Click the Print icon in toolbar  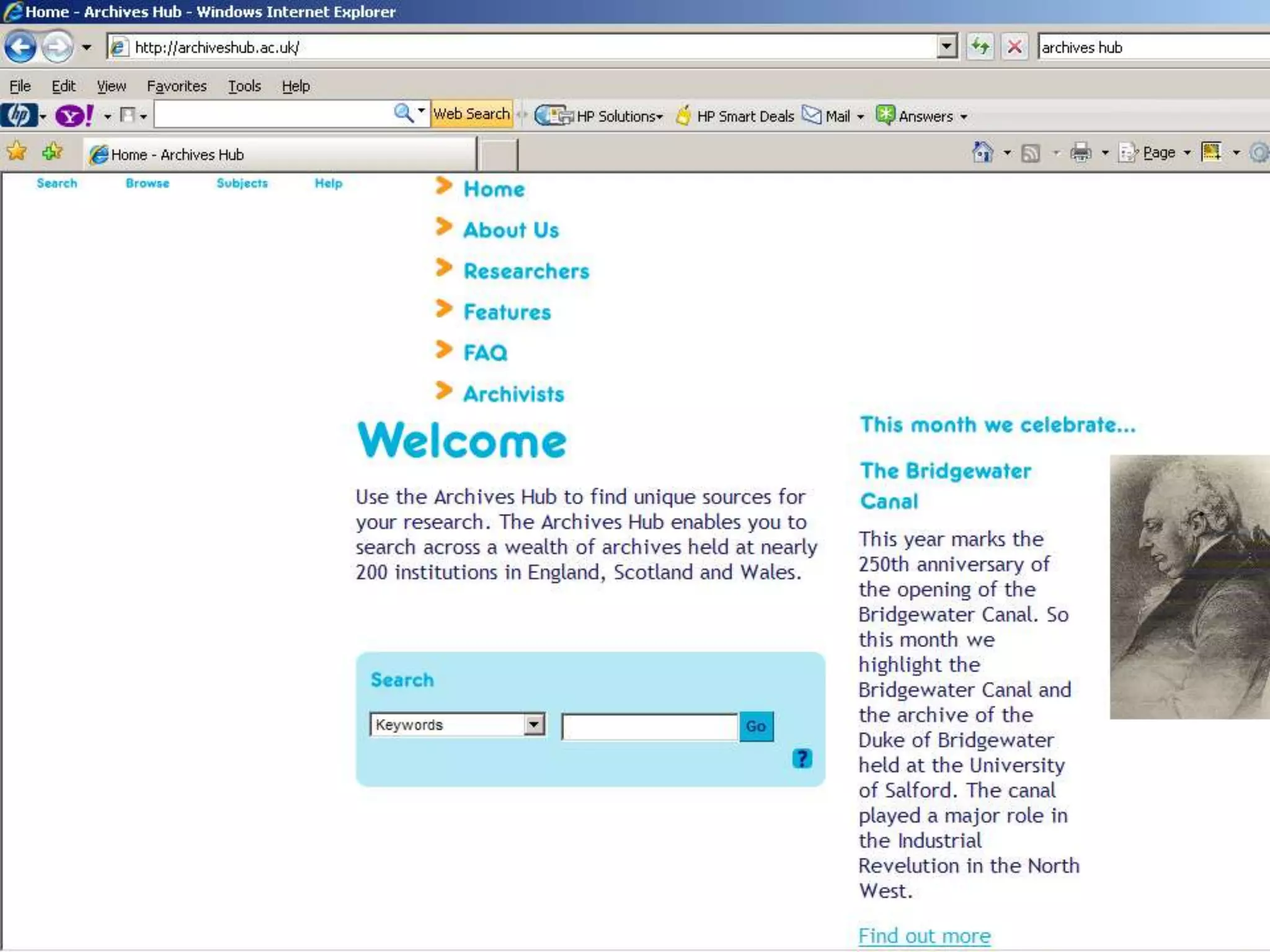click(1080, 152)
